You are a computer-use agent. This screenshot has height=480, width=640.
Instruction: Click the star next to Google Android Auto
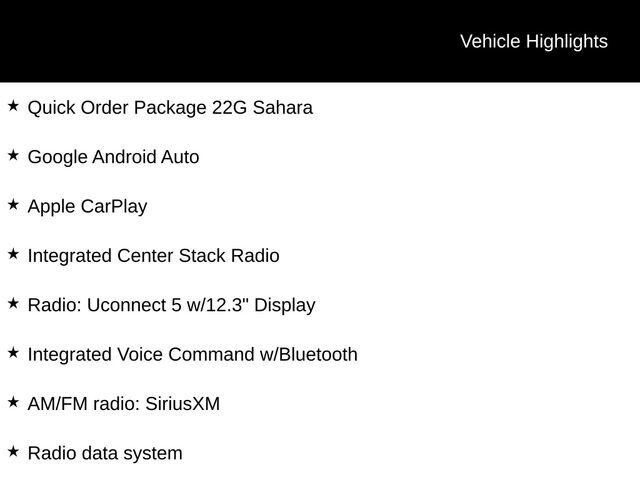(x=13, y=156)
